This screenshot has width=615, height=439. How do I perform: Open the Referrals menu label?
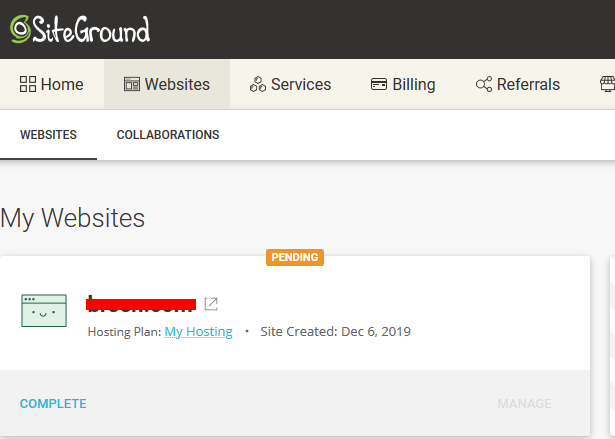tap(528, 85)
